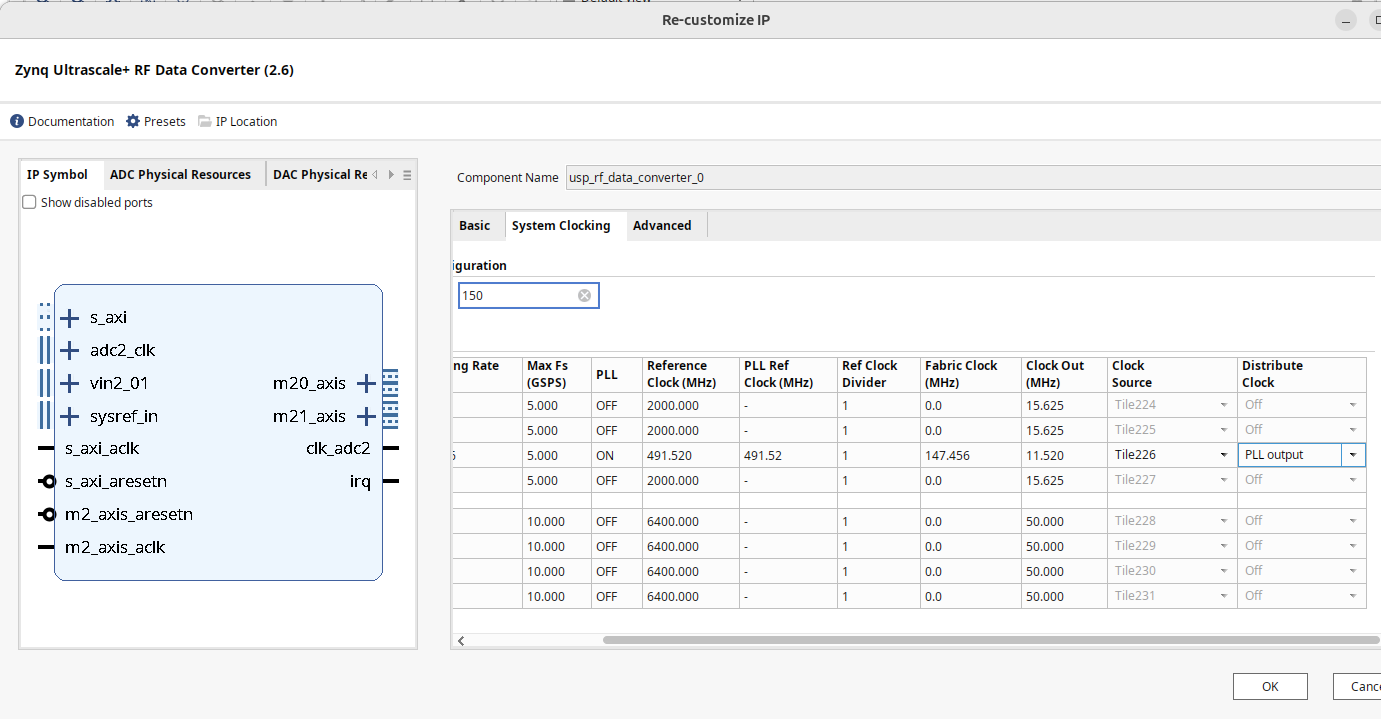Click the horizontal scrollbar under the table

point(990,640)
